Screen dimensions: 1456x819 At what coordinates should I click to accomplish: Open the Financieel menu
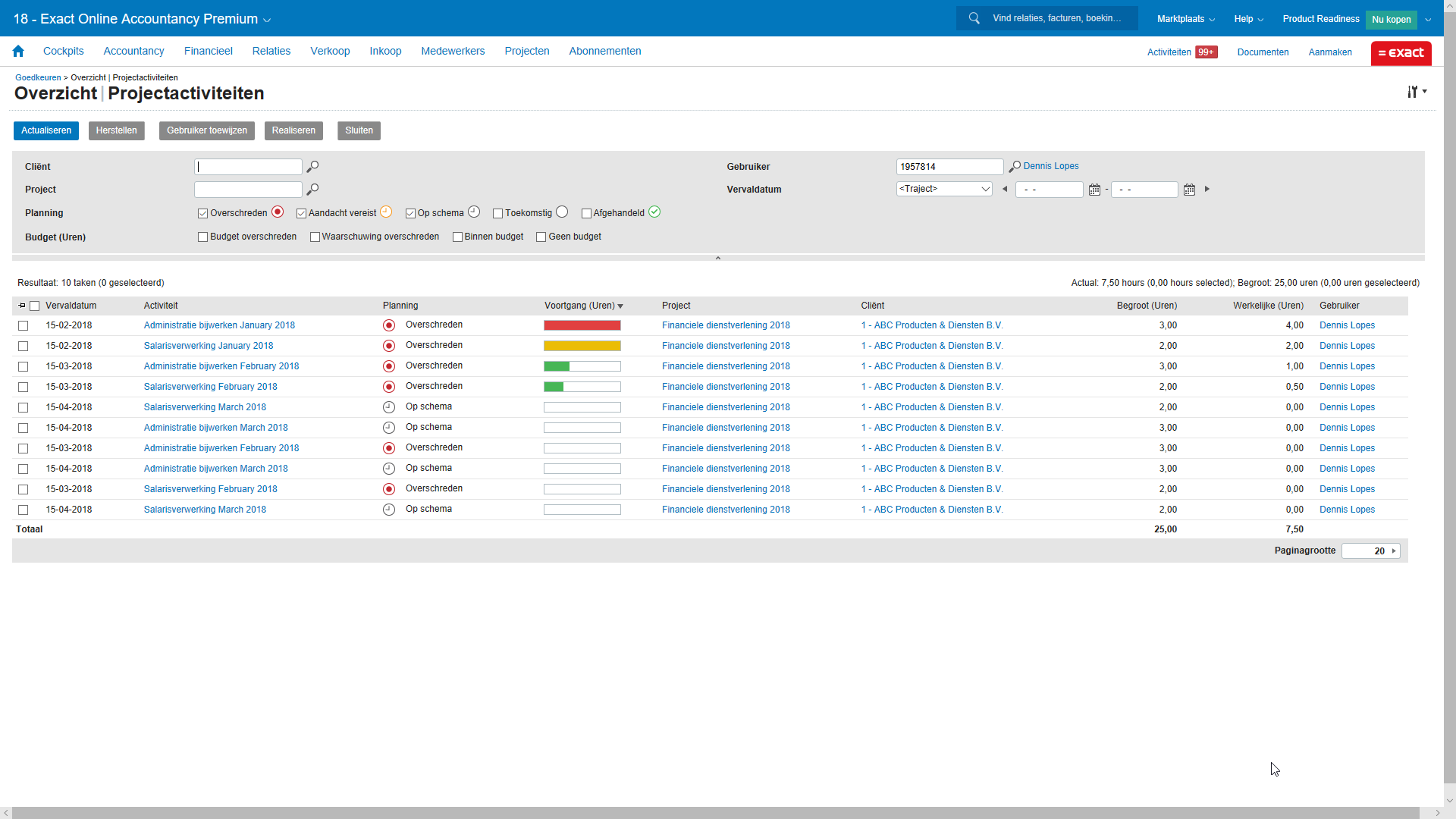tap(208, 52)
